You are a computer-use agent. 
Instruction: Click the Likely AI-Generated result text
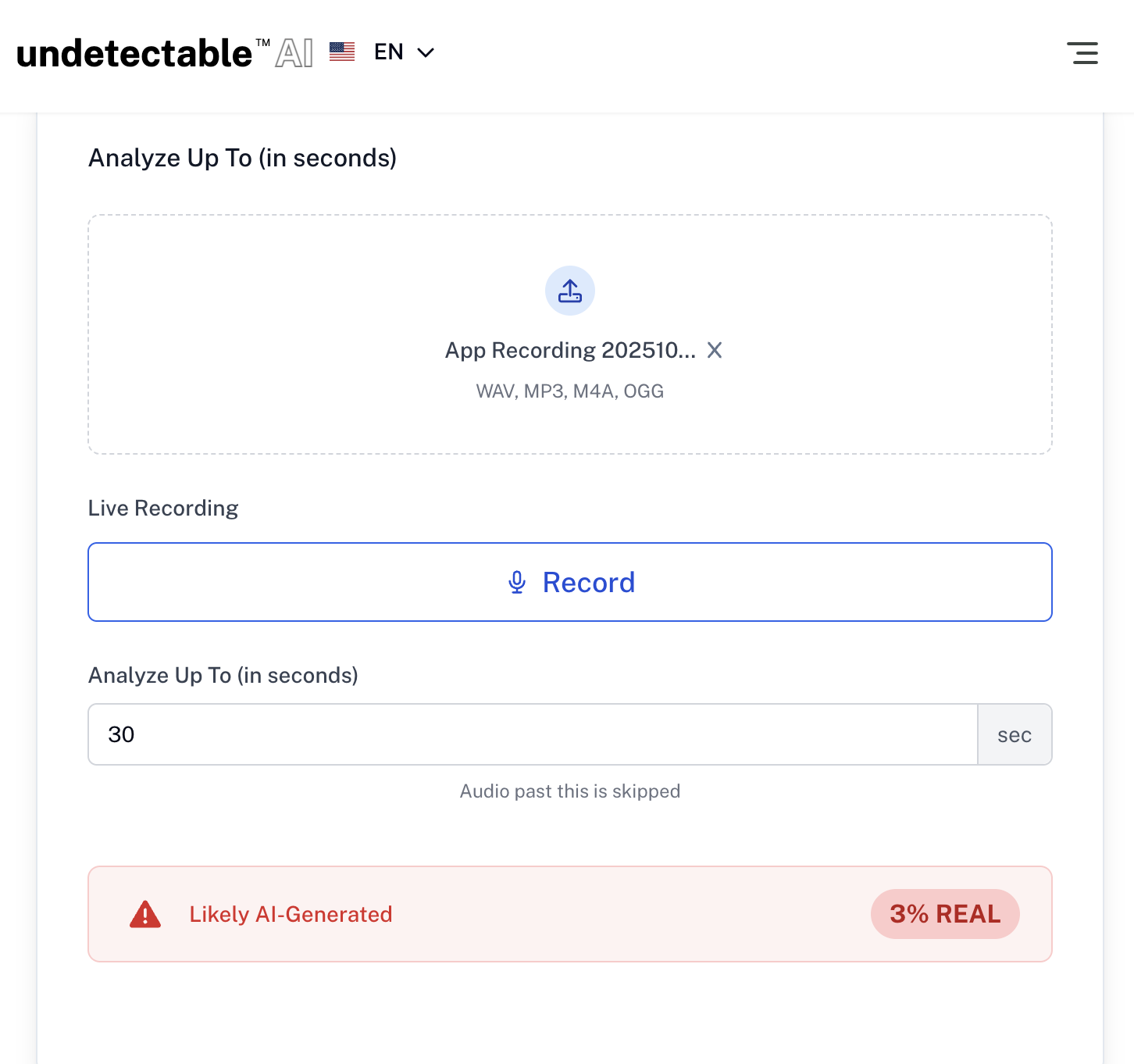coord(291,914)
